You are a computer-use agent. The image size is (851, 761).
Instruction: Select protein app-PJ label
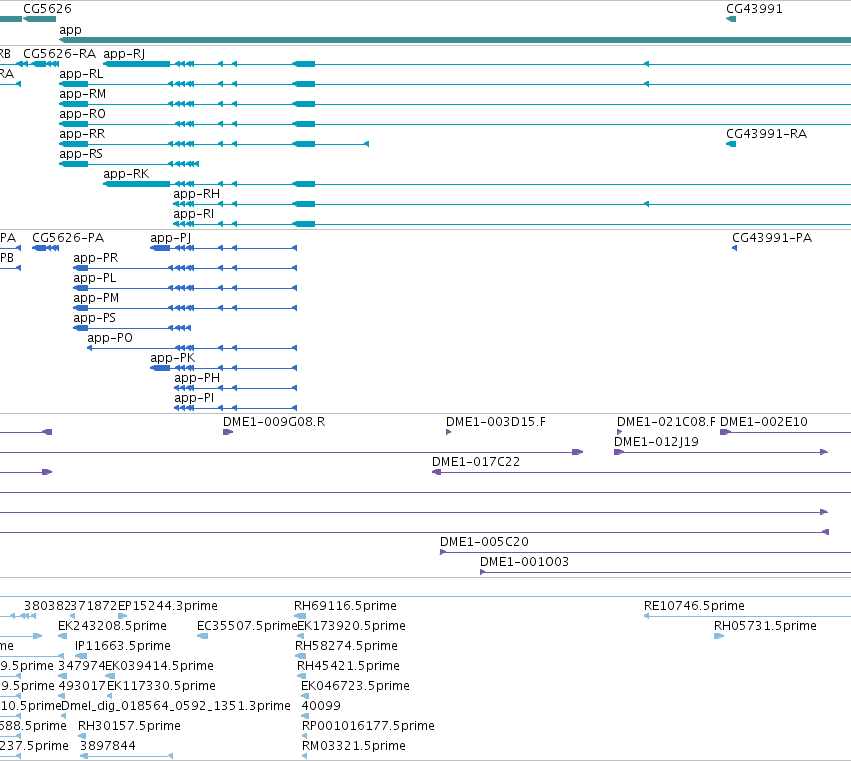[x=170, y=238]
